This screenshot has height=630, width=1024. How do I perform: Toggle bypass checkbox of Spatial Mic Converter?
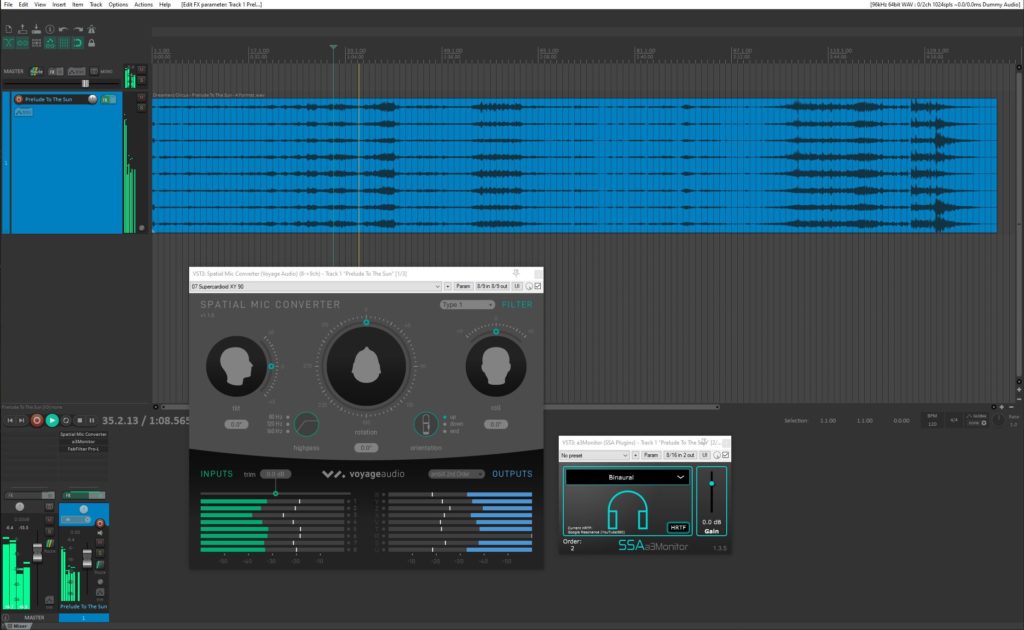(x=537, y=287)
